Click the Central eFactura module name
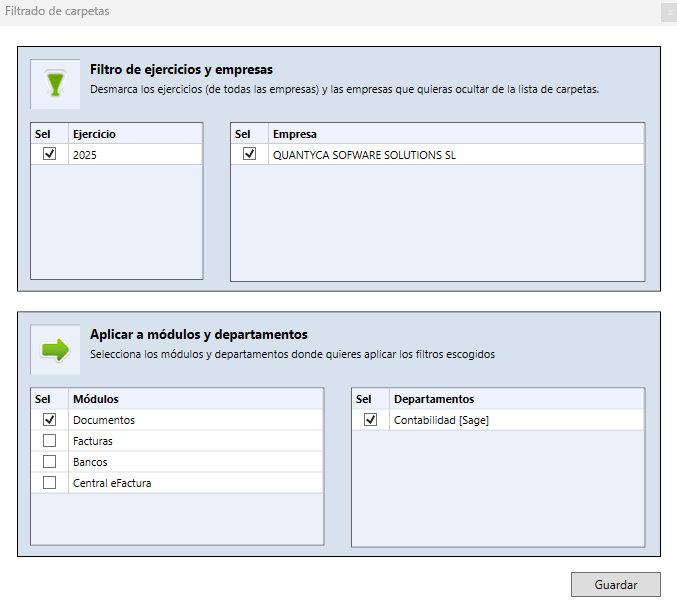This screenshot has height=608, width=677. point(112,483)
